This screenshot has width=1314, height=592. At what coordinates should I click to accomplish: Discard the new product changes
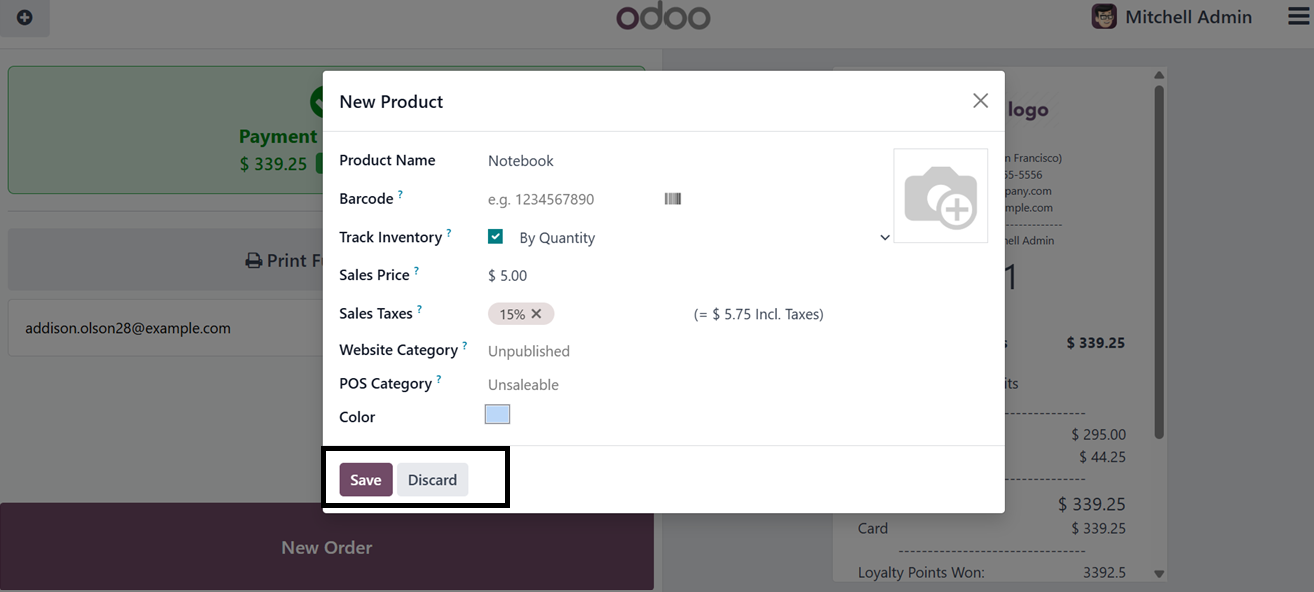(432, 480)
